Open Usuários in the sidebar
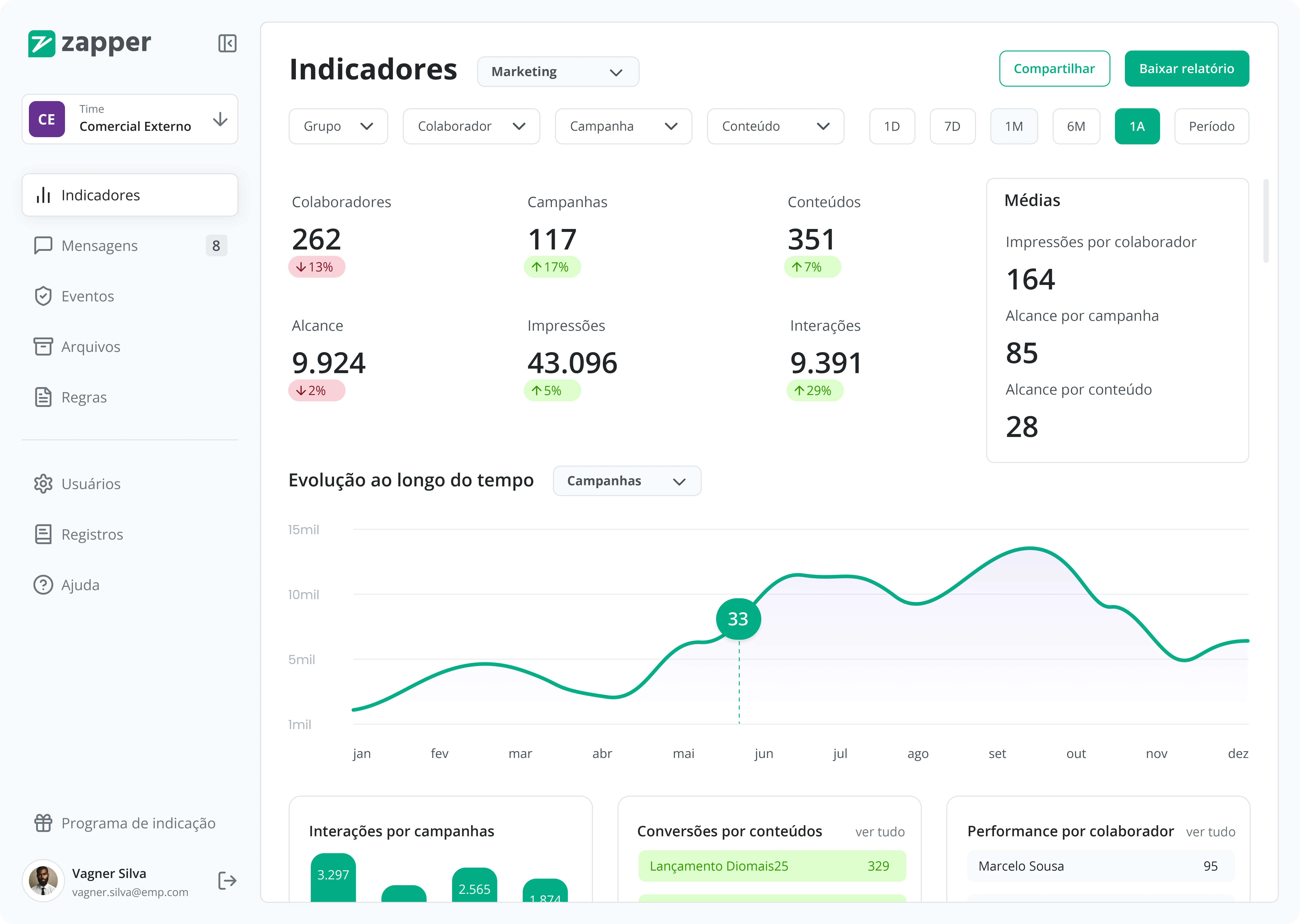This screenshot has width=1300, height=924. [x=130, y=484]
